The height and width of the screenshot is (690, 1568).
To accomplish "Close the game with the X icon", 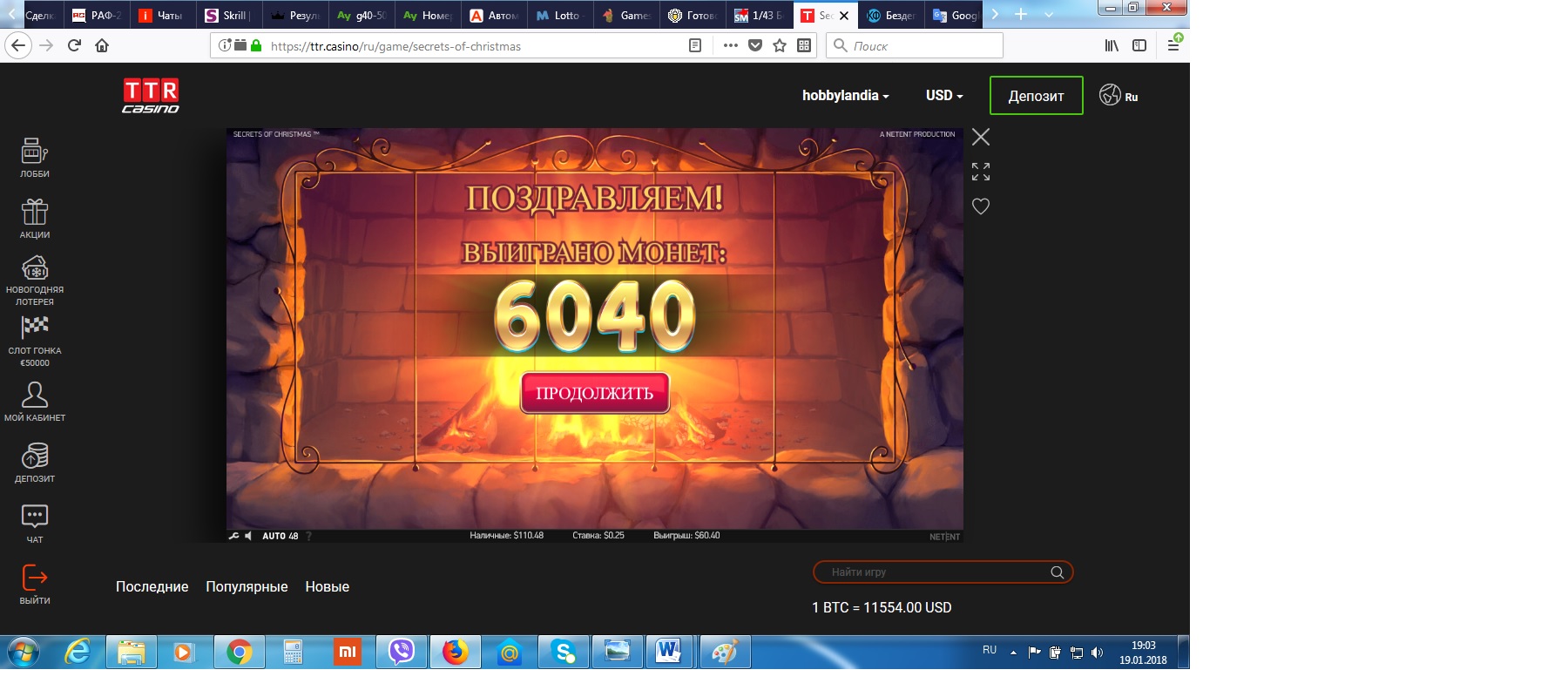I will [x=981, y=137].
